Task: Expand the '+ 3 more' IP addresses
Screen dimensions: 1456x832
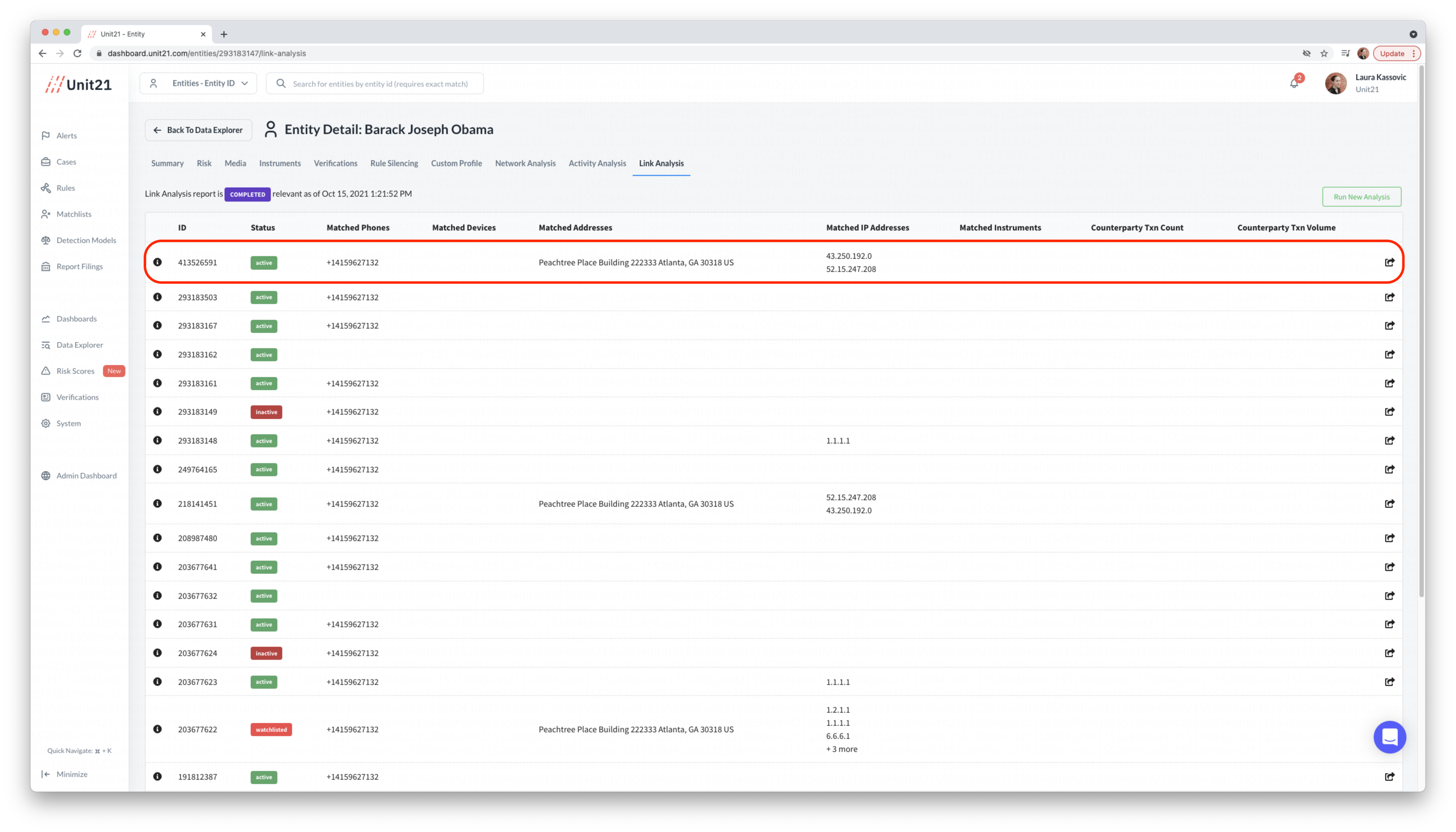Action: pyautogui.click(x=841, y=749)
